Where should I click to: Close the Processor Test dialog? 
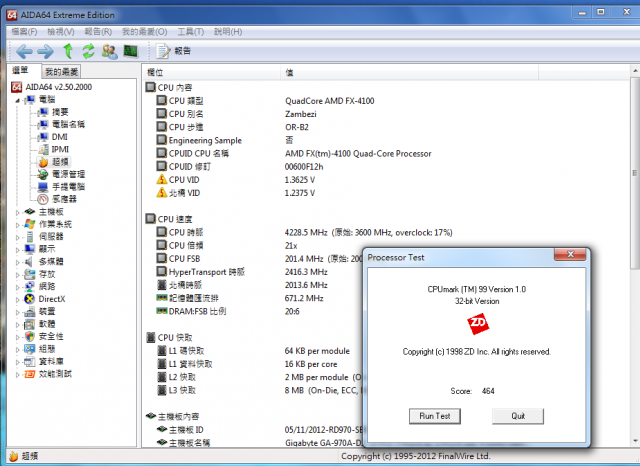coord(570,254)
